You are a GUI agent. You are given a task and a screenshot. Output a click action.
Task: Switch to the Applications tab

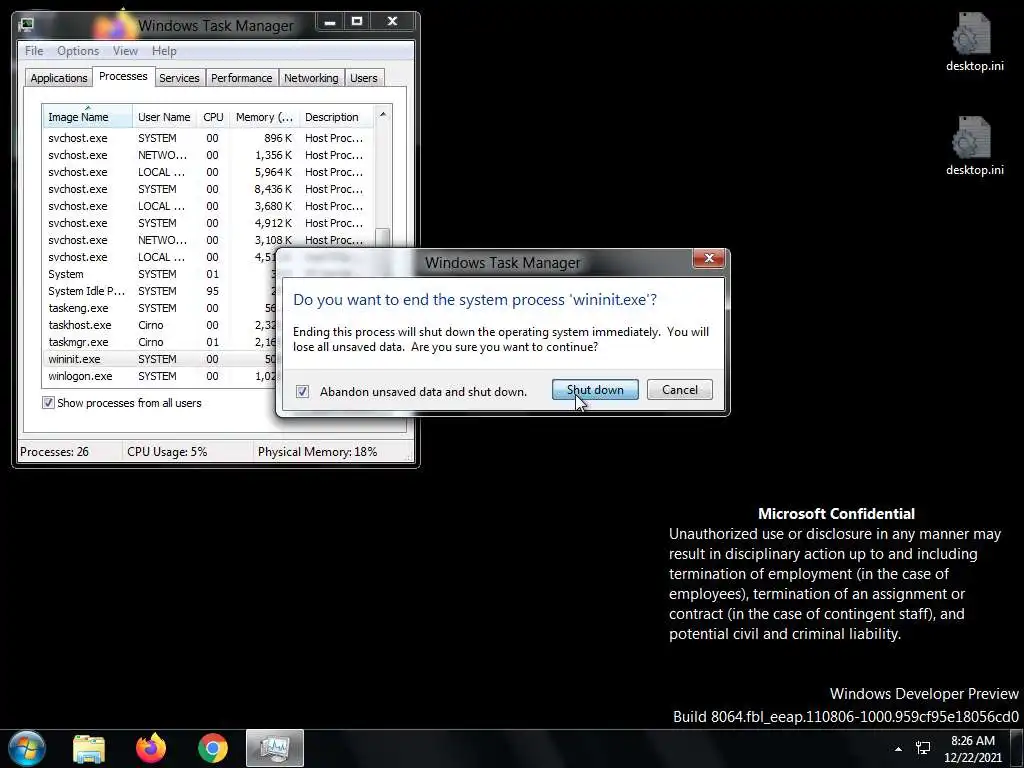[x=59, y=78]
